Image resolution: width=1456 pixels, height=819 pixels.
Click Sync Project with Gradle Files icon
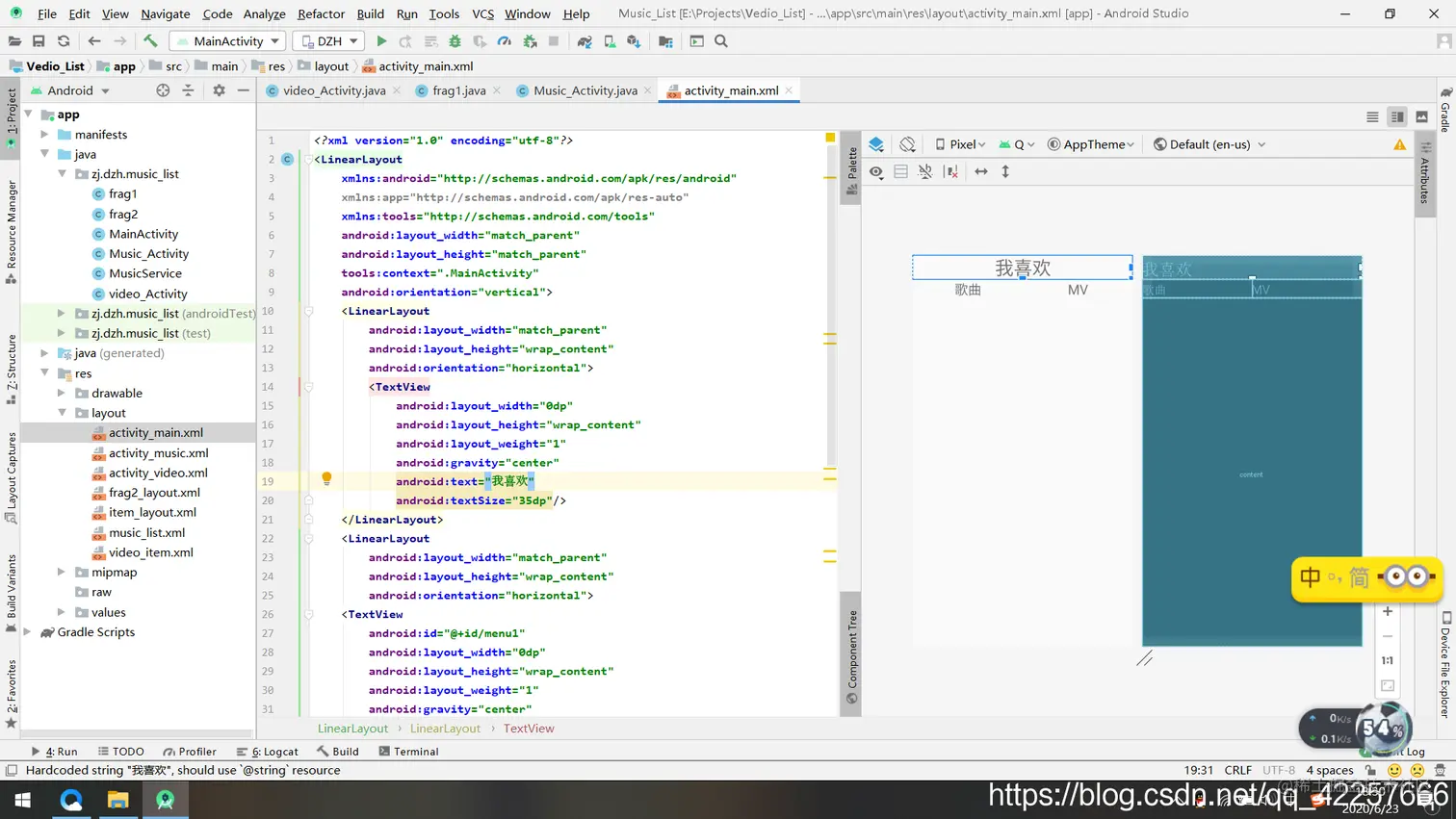tap(585, 41)
